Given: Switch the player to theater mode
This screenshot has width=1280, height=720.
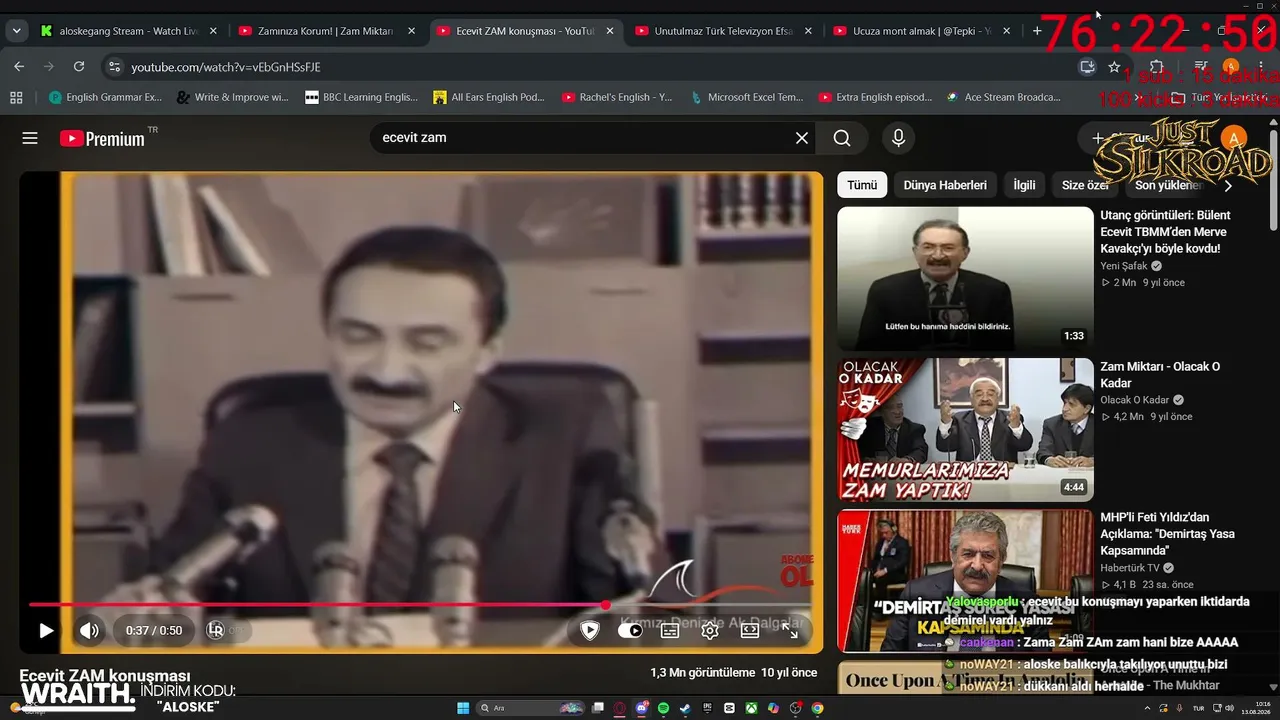Looking at the screenshot, I should point(750,631).
